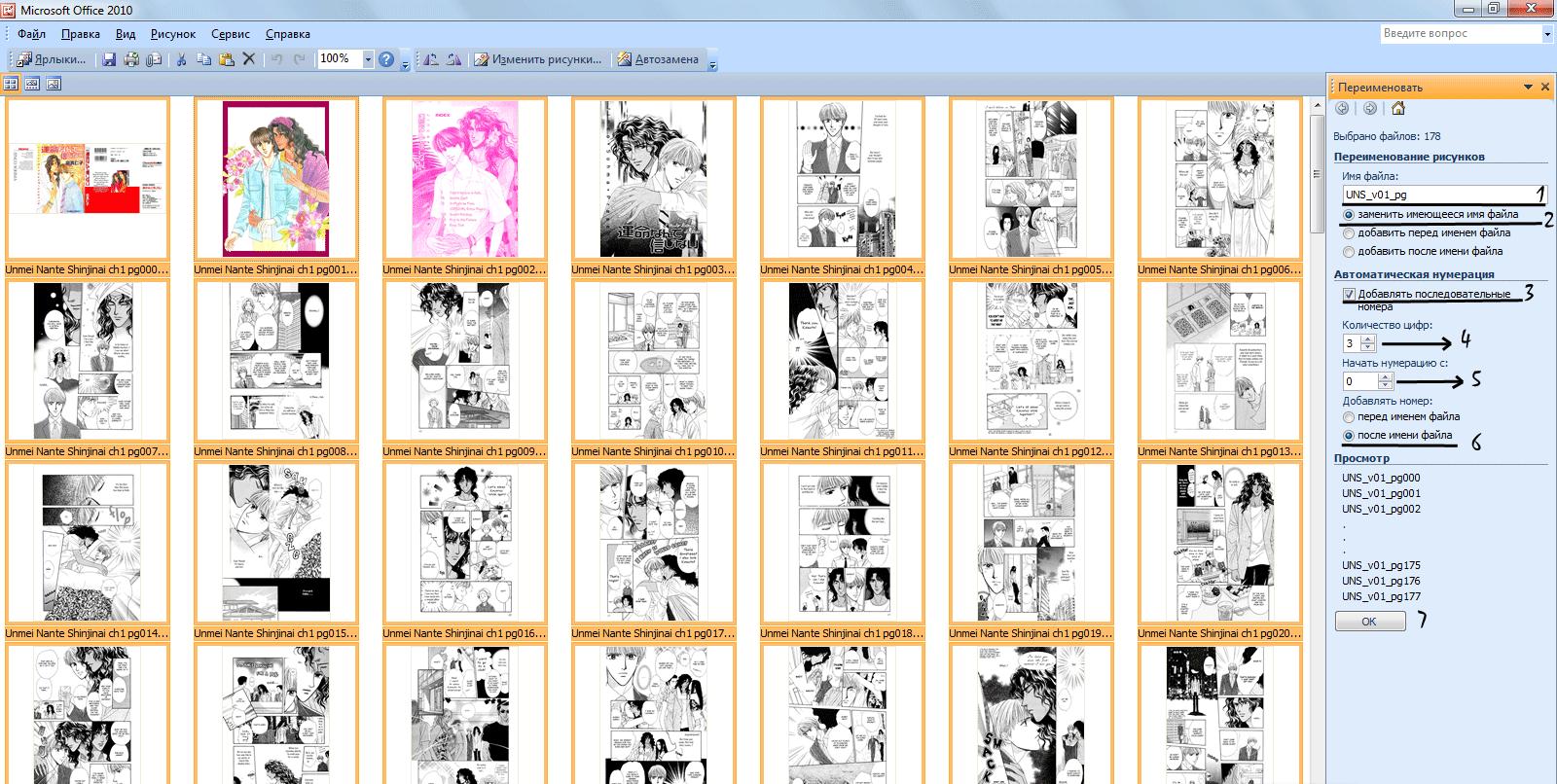Click the Delete (X) toolbar icon

point(249,59)
